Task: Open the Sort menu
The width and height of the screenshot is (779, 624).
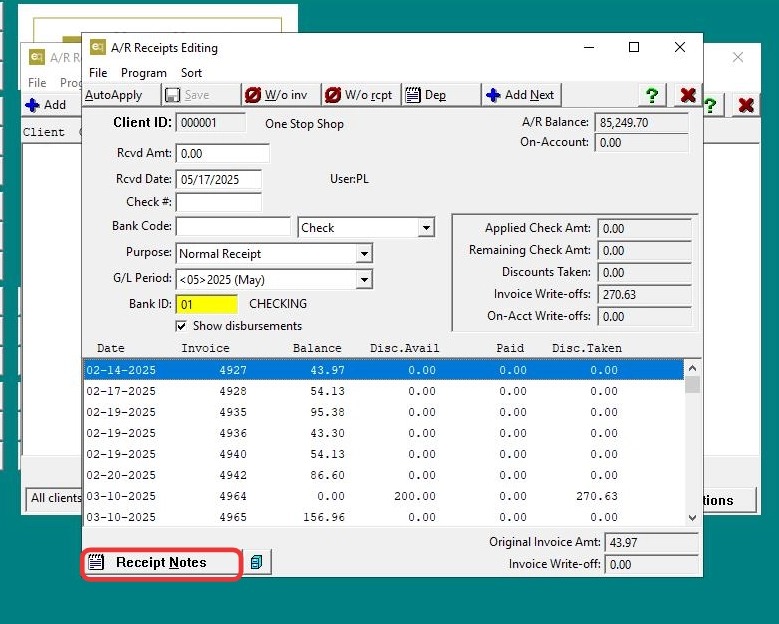Action: tap(191, 73)
